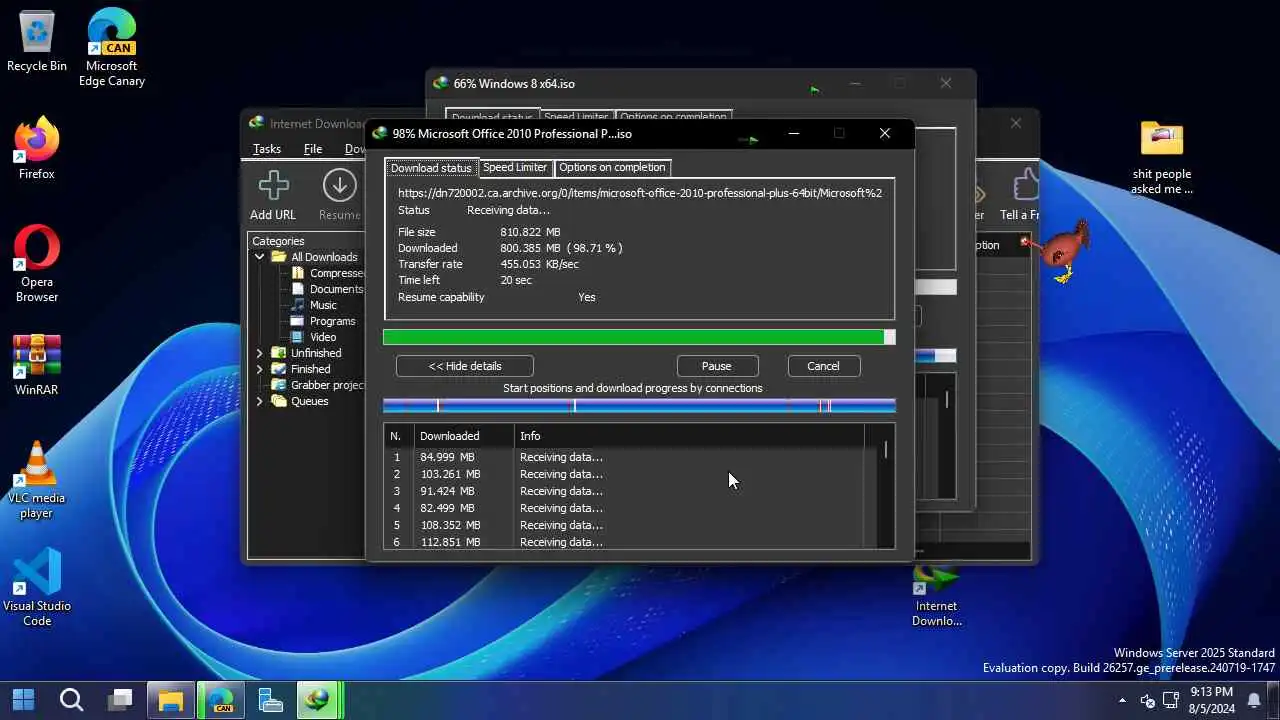This screenshot has height=720, width=1280.
Task: Click Edge Canary on the taskbar
Action: (221, 700)
